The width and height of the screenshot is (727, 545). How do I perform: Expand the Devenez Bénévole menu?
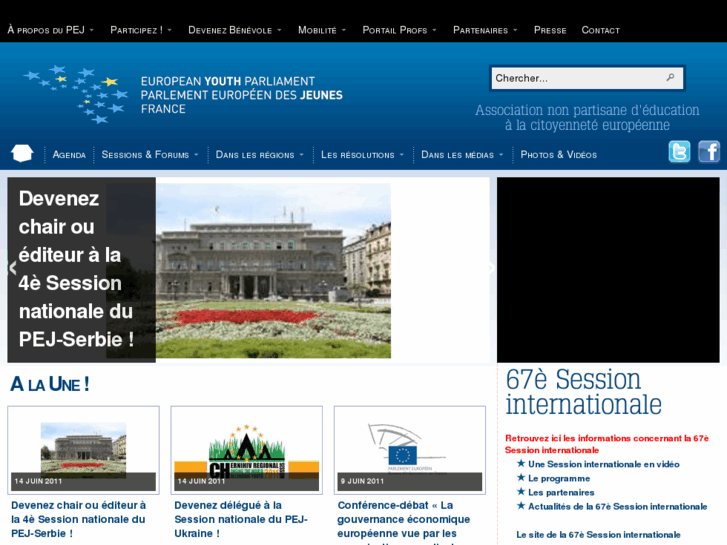pos(235,30)
